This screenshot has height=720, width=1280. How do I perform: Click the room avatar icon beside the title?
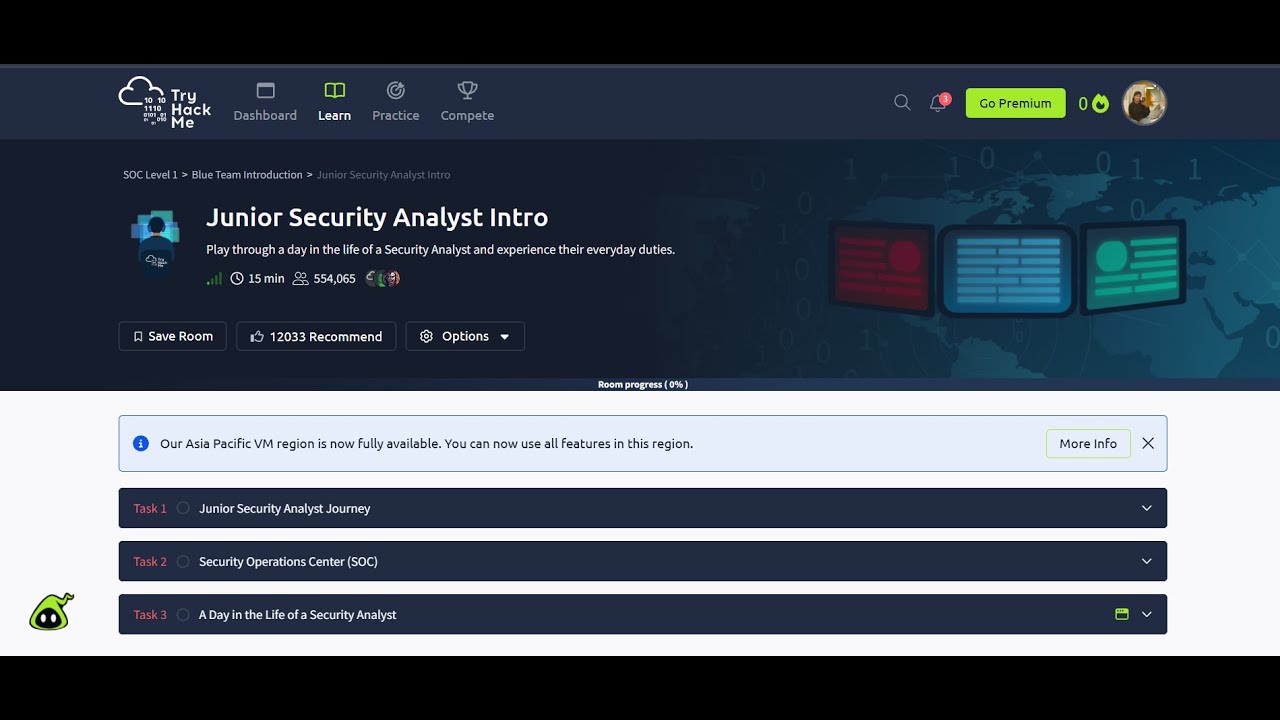point(155,241)
